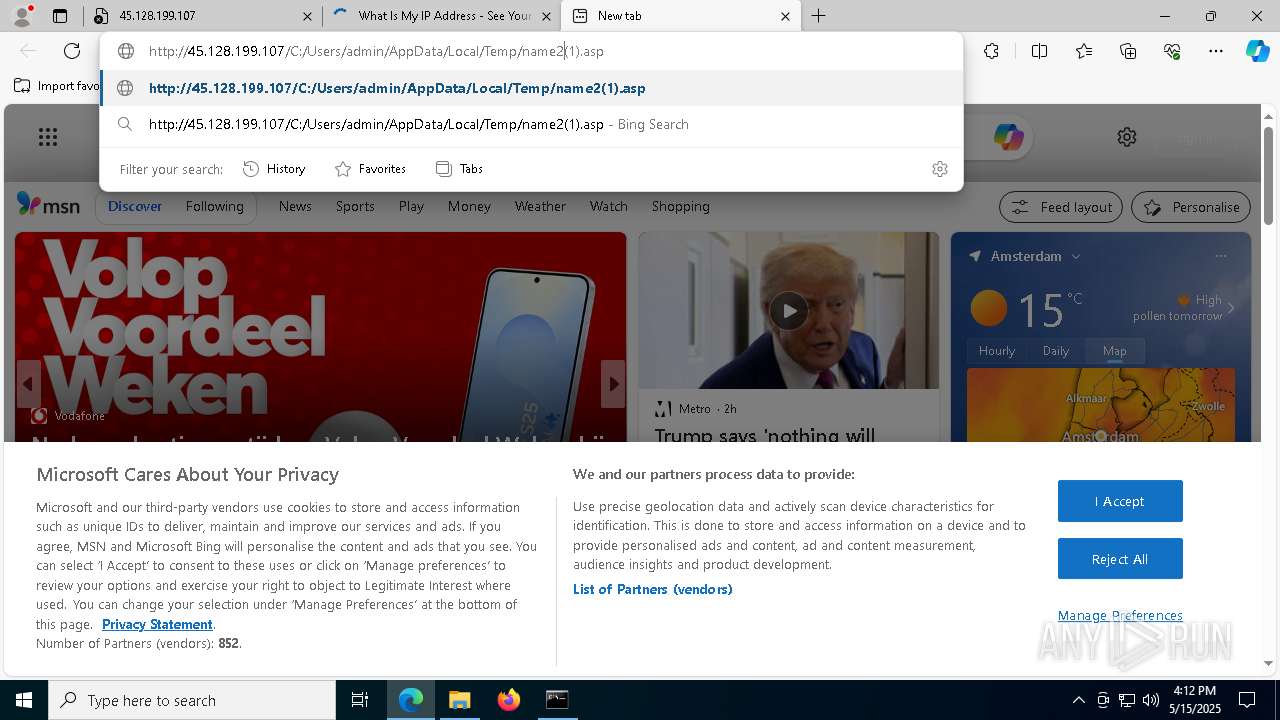The width and height of the screenshot is (1280, 720).
Task: Select the highlighted URL suggestion
Action: [x=532, y=88]
